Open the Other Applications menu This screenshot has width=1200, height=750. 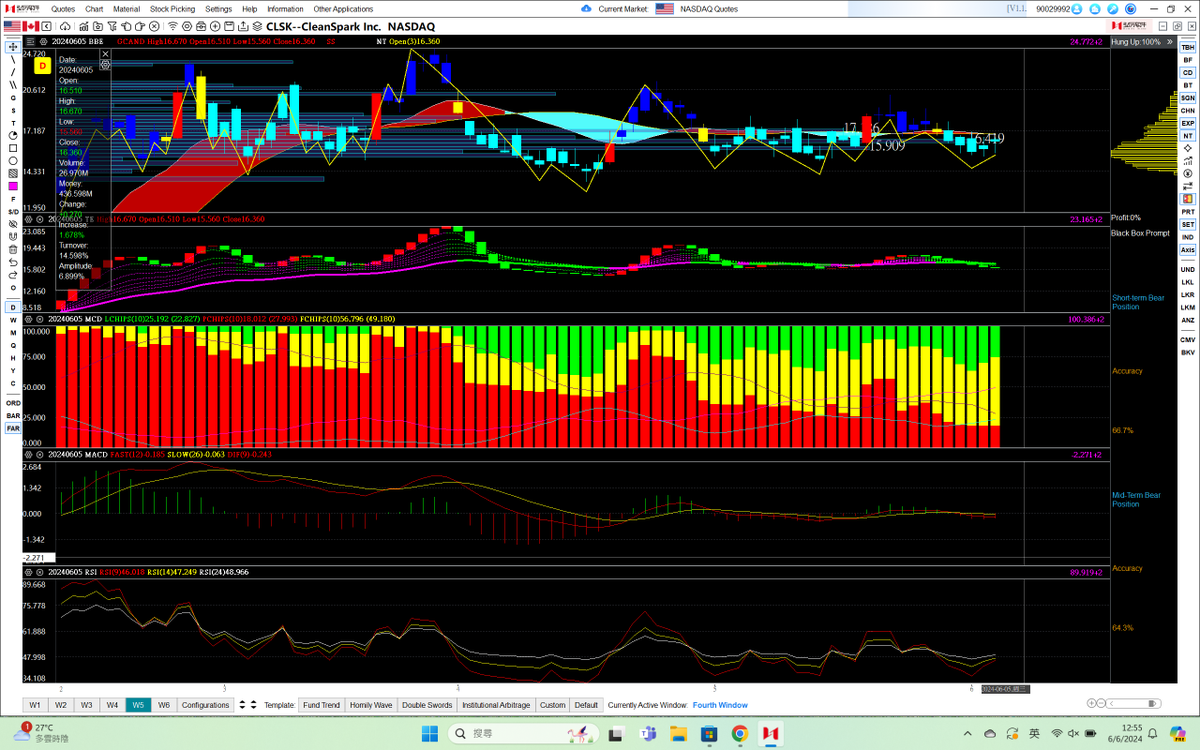[x=343, y=9]
